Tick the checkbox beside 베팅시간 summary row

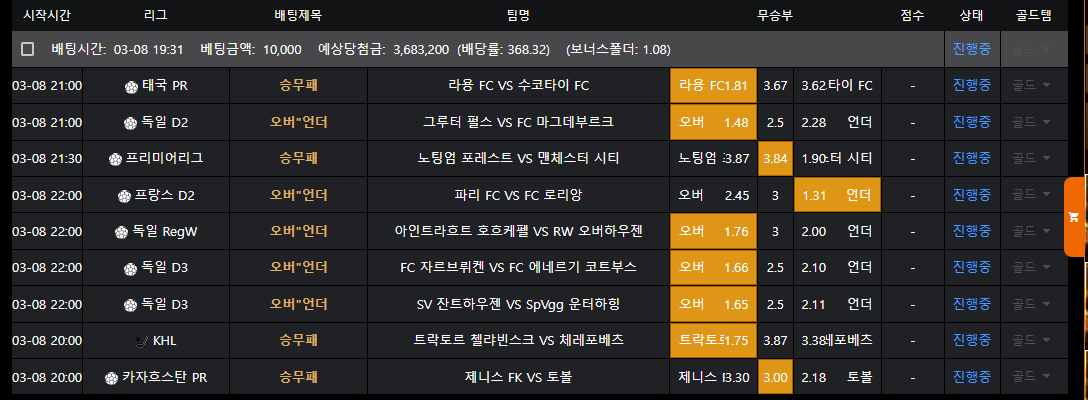pyautogui.click(x=28, y=49)
